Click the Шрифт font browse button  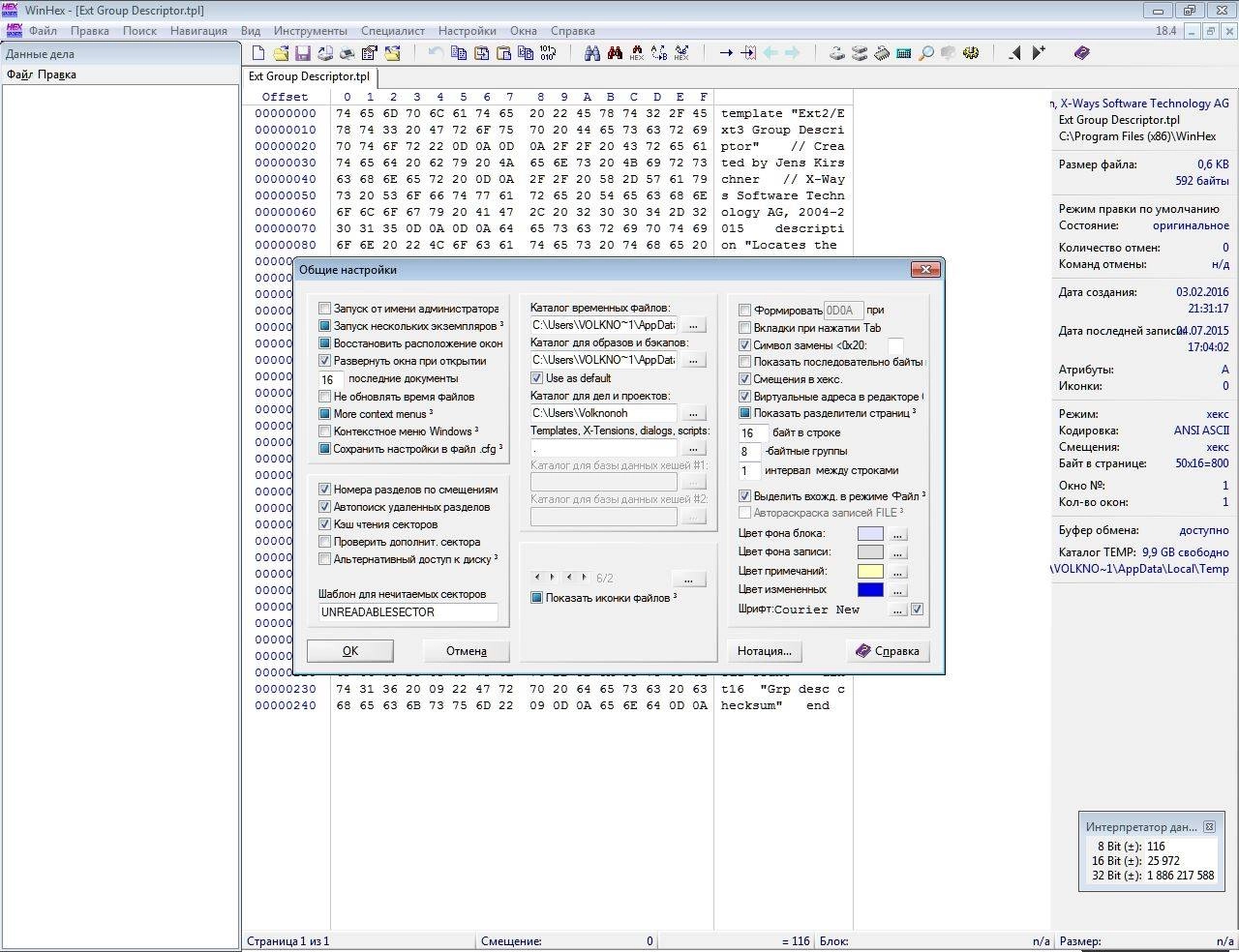pyautogui.click(x=897, y=610)
